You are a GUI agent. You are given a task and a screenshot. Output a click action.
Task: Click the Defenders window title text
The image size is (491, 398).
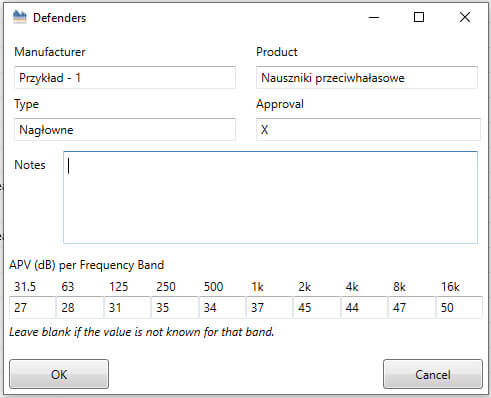[60, 18]
